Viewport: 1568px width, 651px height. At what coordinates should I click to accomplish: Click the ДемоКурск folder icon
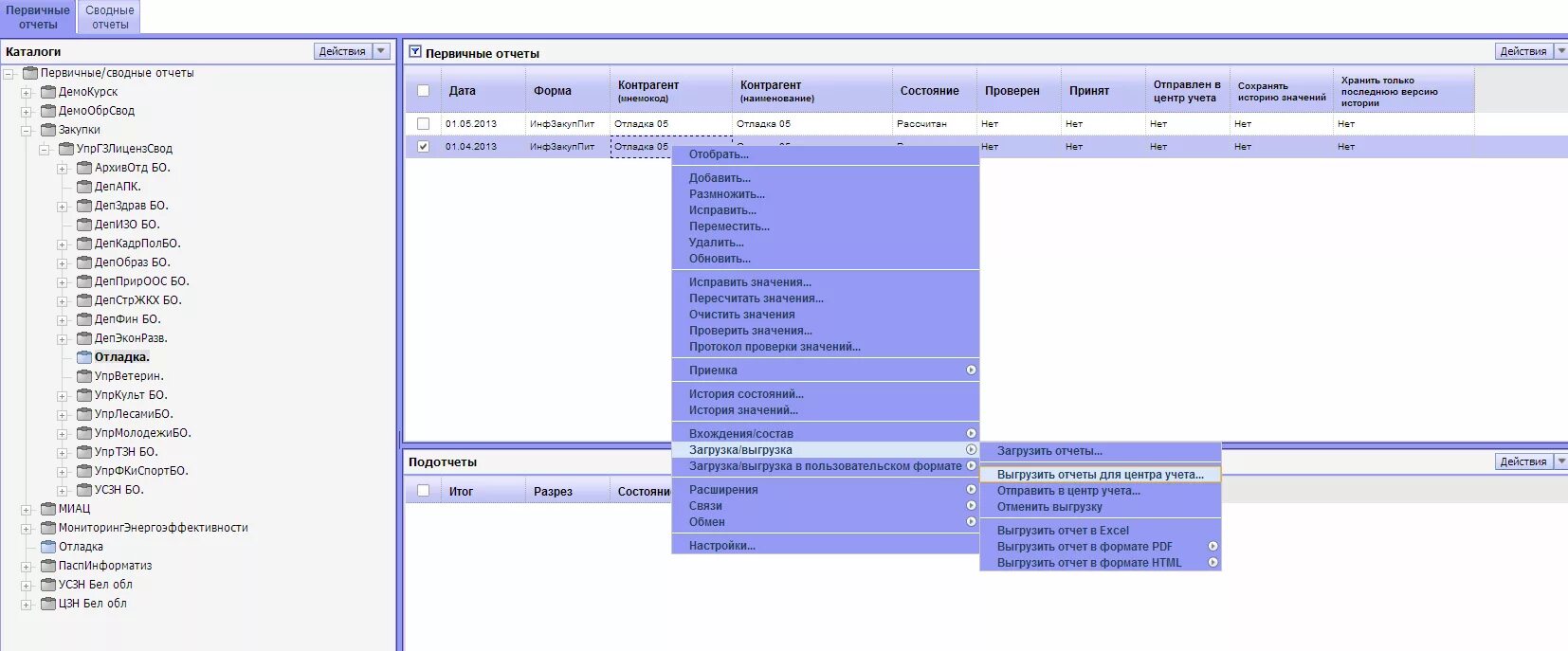48,92
